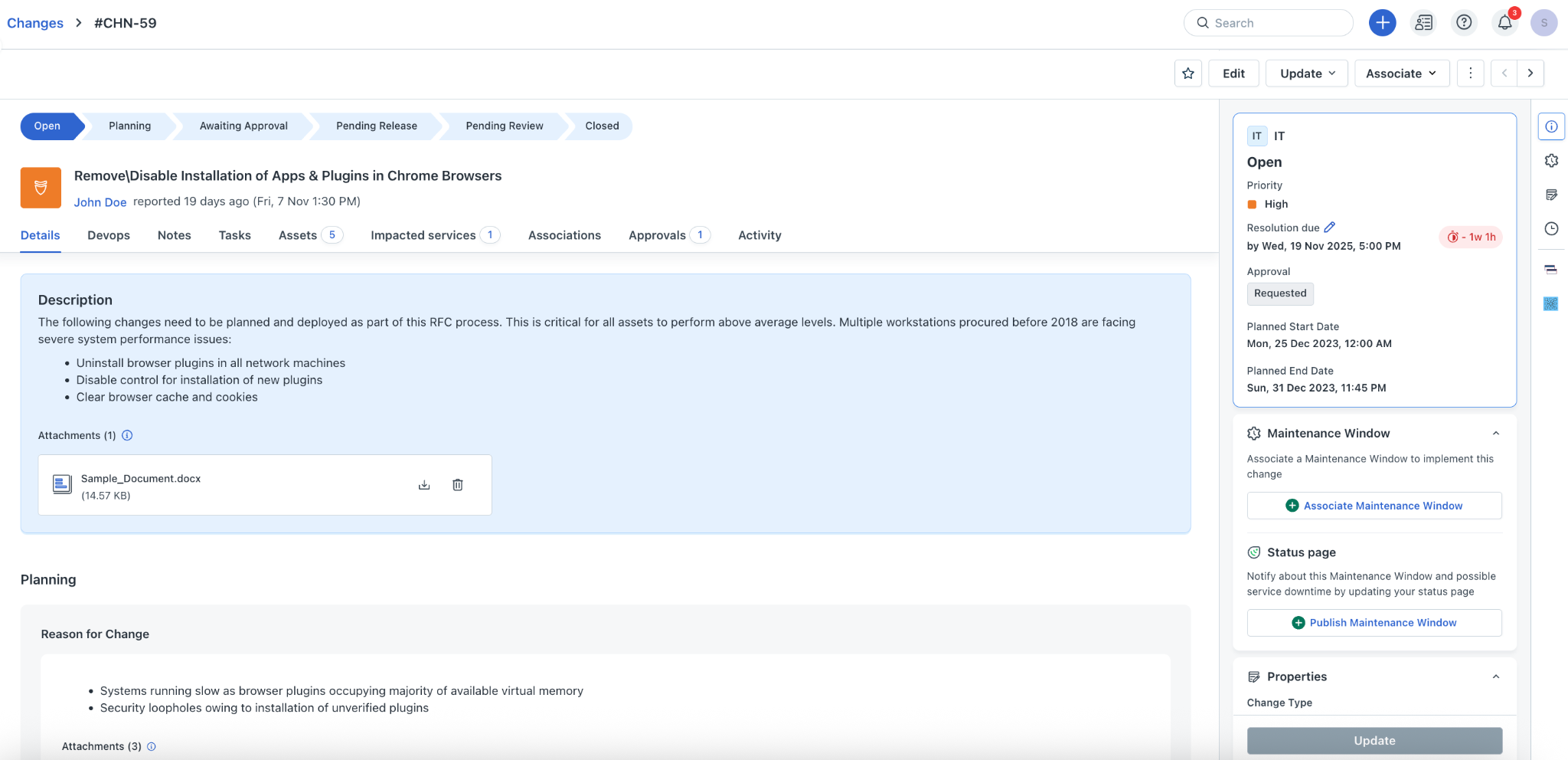Open the card-layout icon in right sidebar
The width and height of the screenshot is (1568, 760).
pyautogui.click(x=1551, y=269)
